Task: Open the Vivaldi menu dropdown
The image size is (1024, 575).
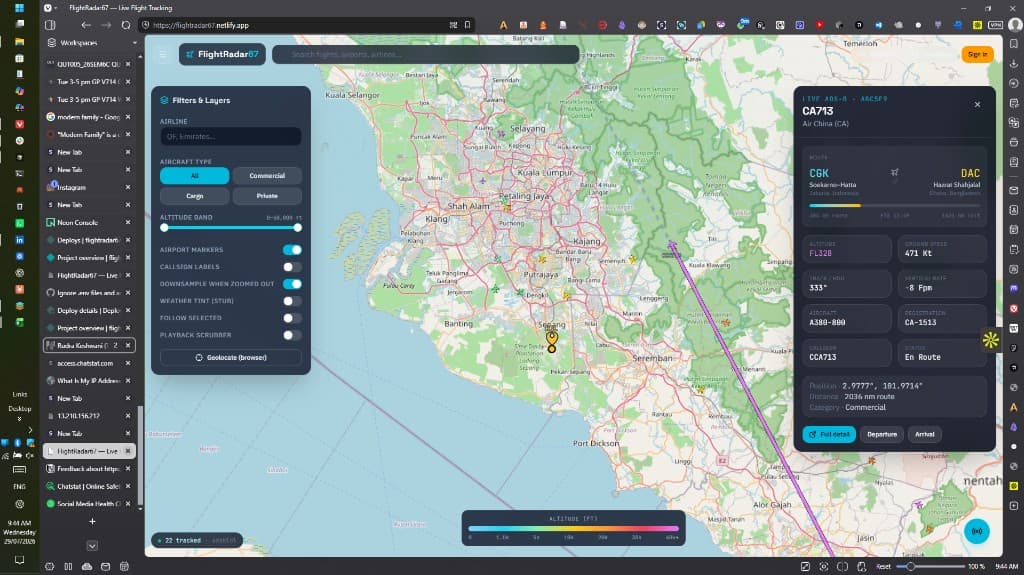Action: (50, 8)
